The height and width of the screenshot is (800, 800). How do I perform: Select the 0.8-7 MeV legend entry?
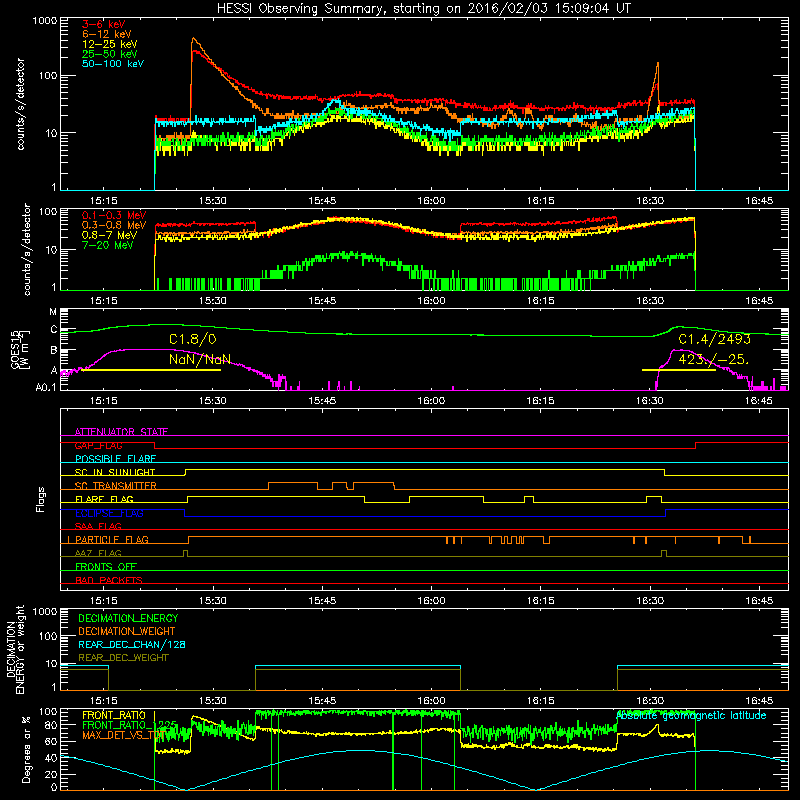coord(109,235)
